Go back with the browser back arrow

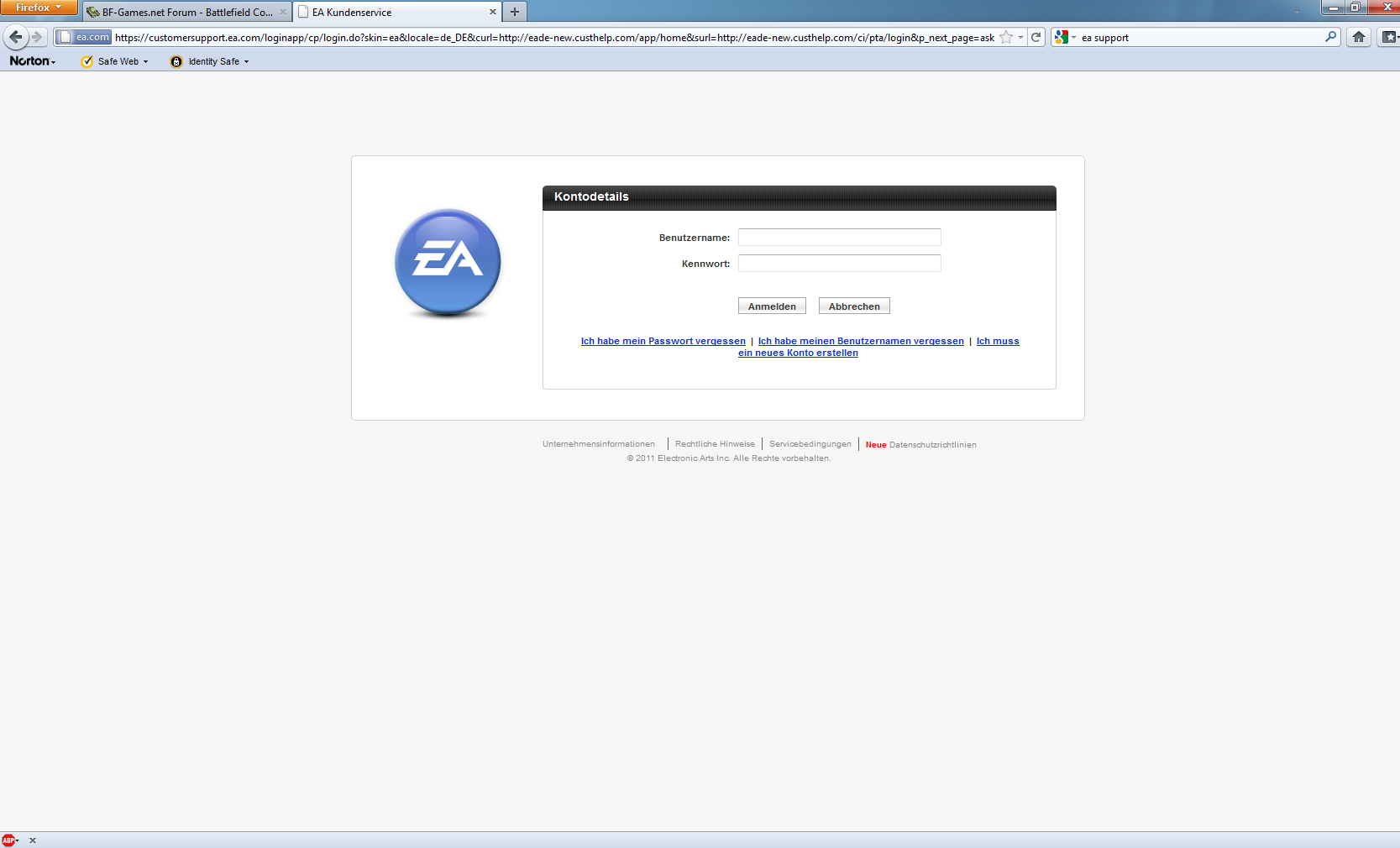pyautogui.click(x=15, y=37)
